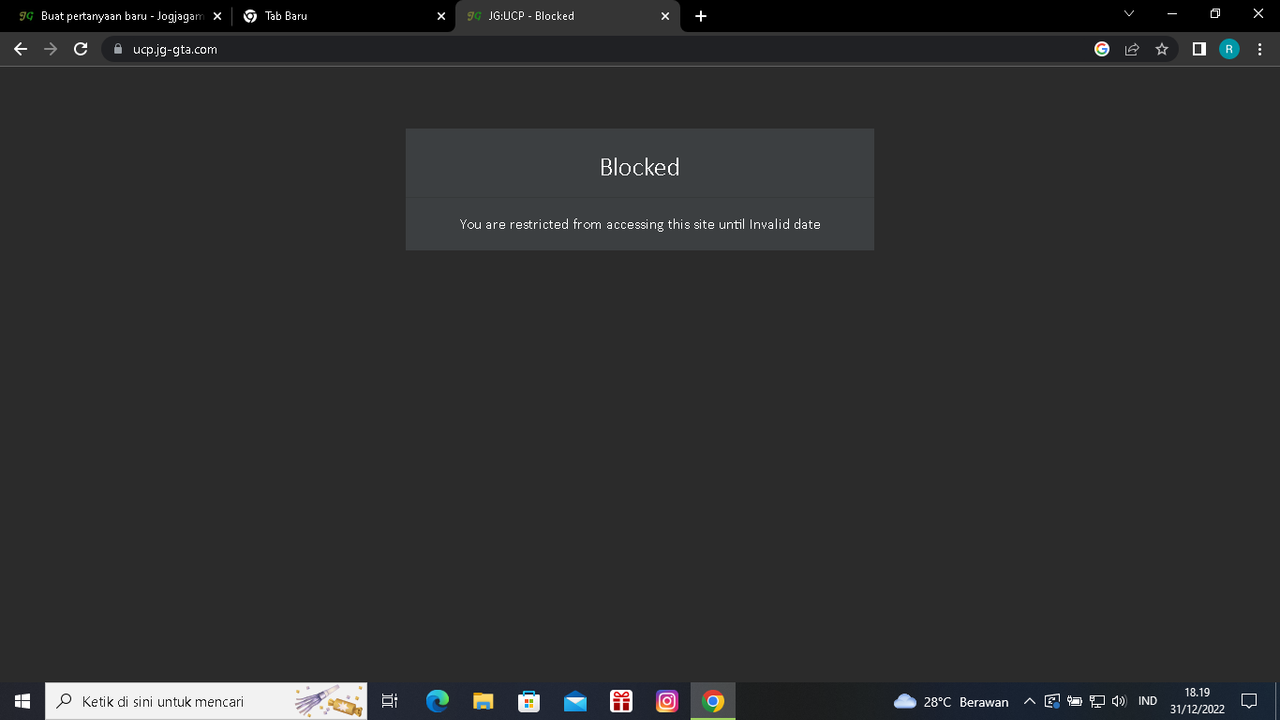Open a new tab with plus button
Viewport: 1280px width, 720px height.
click(x=701, y=16)
